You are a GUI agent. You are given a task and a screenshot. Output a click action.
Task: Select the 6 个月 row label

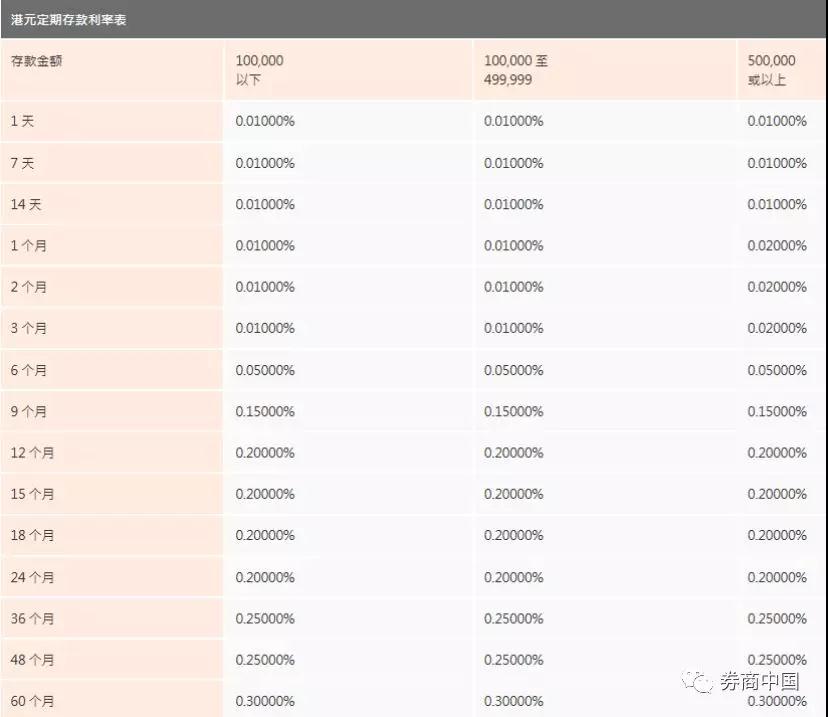[29, 370]
